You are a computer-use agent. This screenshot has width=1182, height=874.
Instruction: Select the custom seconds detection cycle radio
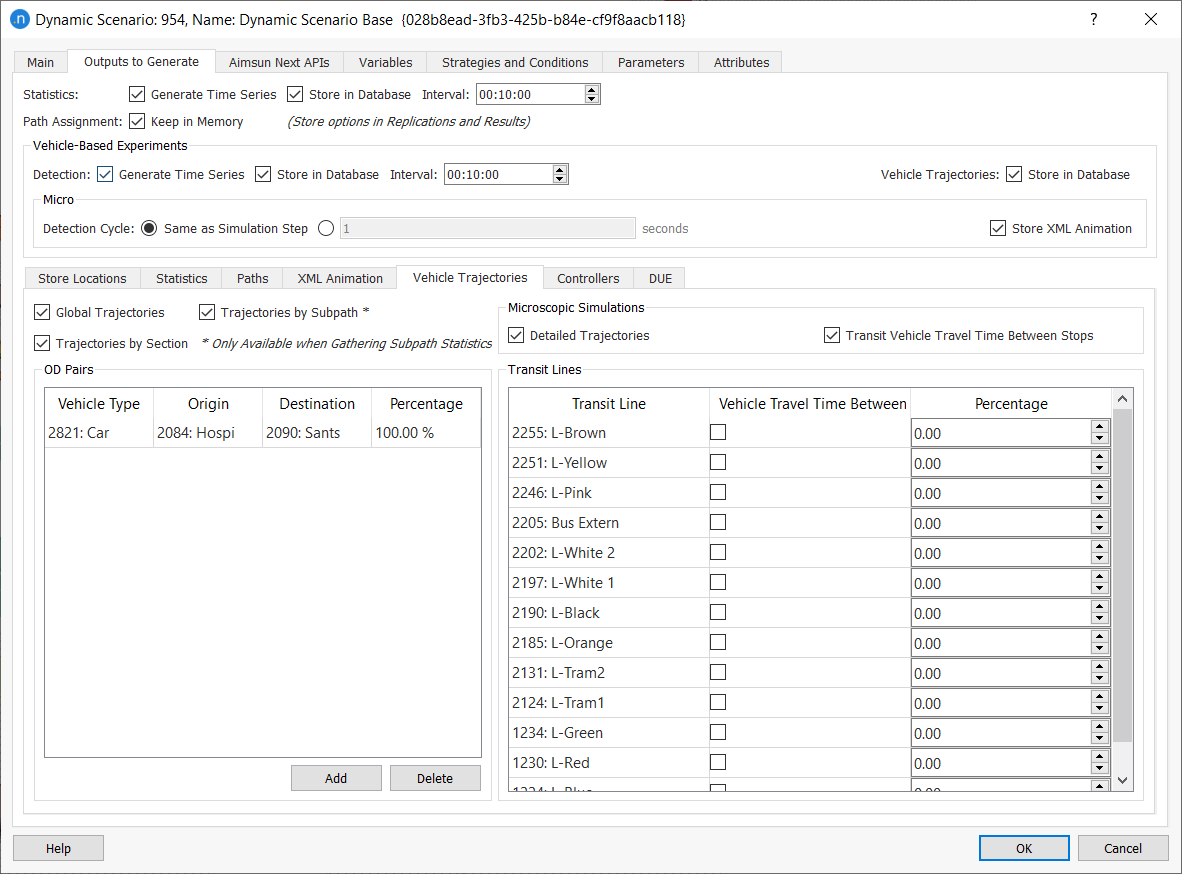[x=326, y=228]
